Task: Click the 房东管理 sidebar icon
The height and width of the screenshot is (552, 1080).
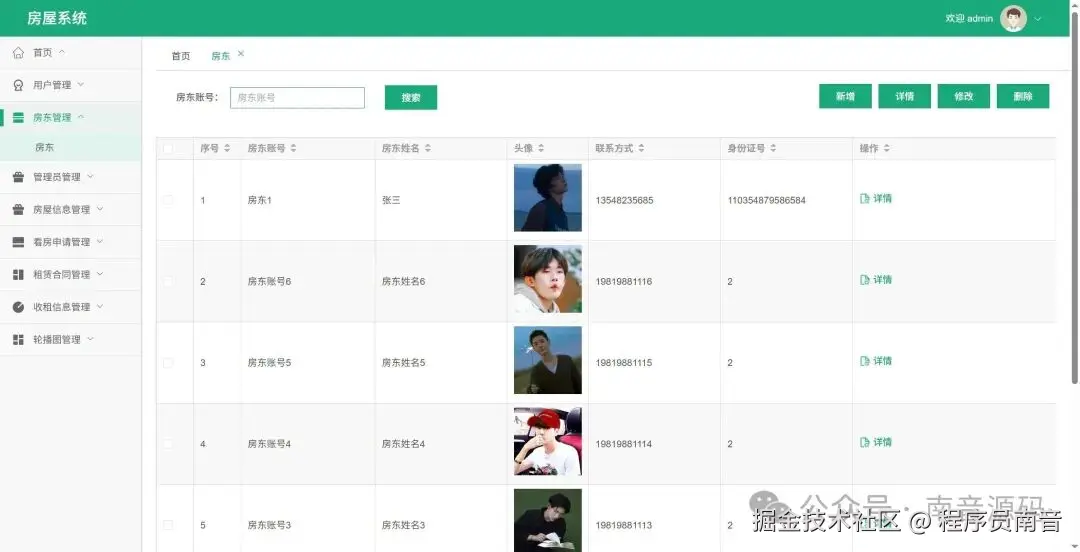Action: 19,118
